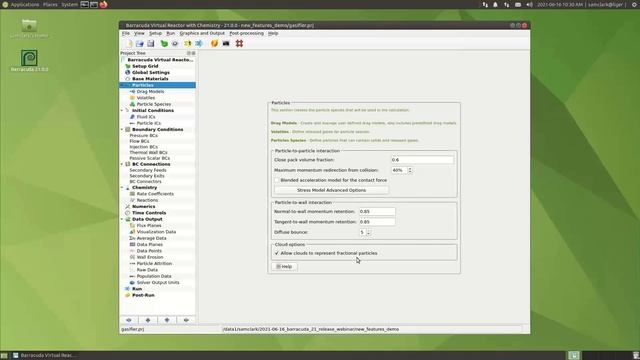Collapse the Data Output tree node

(x=122, y=219)
